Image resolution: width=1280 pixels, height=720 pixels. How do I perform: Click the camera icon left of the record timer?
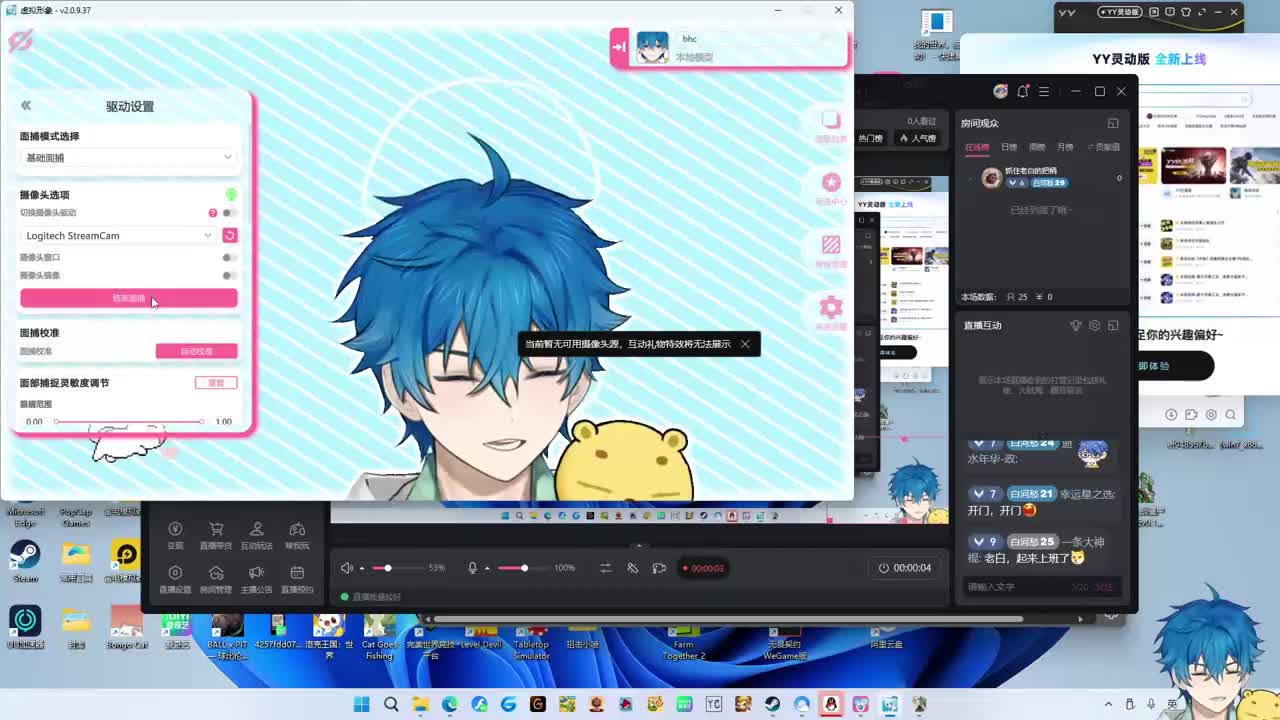[x=659, y=568]
